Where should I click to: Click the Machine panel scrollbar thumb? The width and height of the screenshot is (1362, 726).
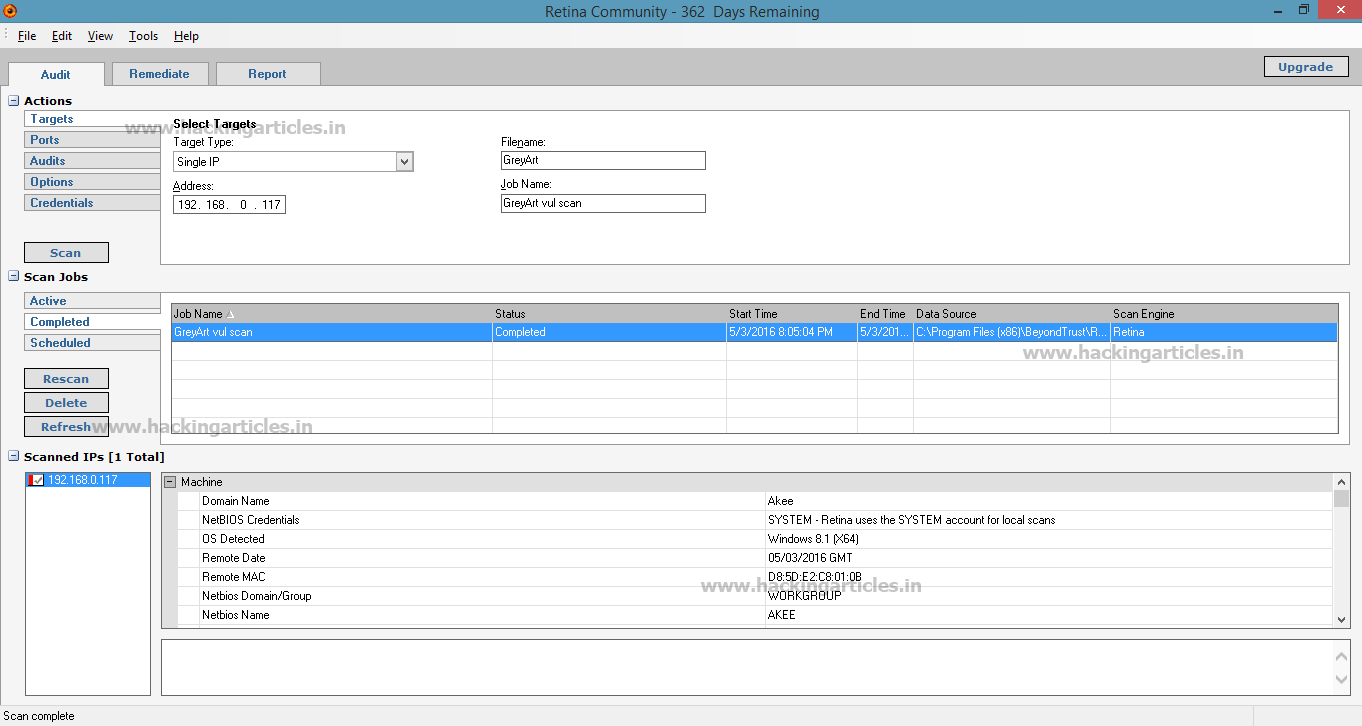pos(1342,499)
